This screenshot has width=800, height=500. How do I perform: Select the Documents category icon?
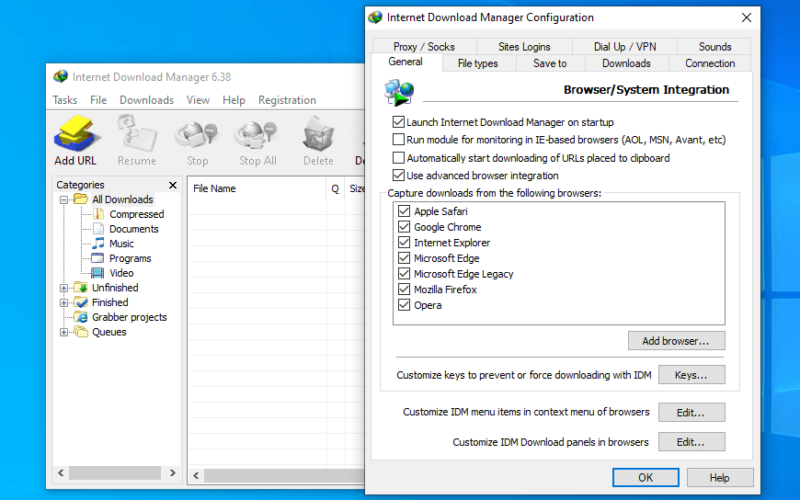[x=98, y=229]
